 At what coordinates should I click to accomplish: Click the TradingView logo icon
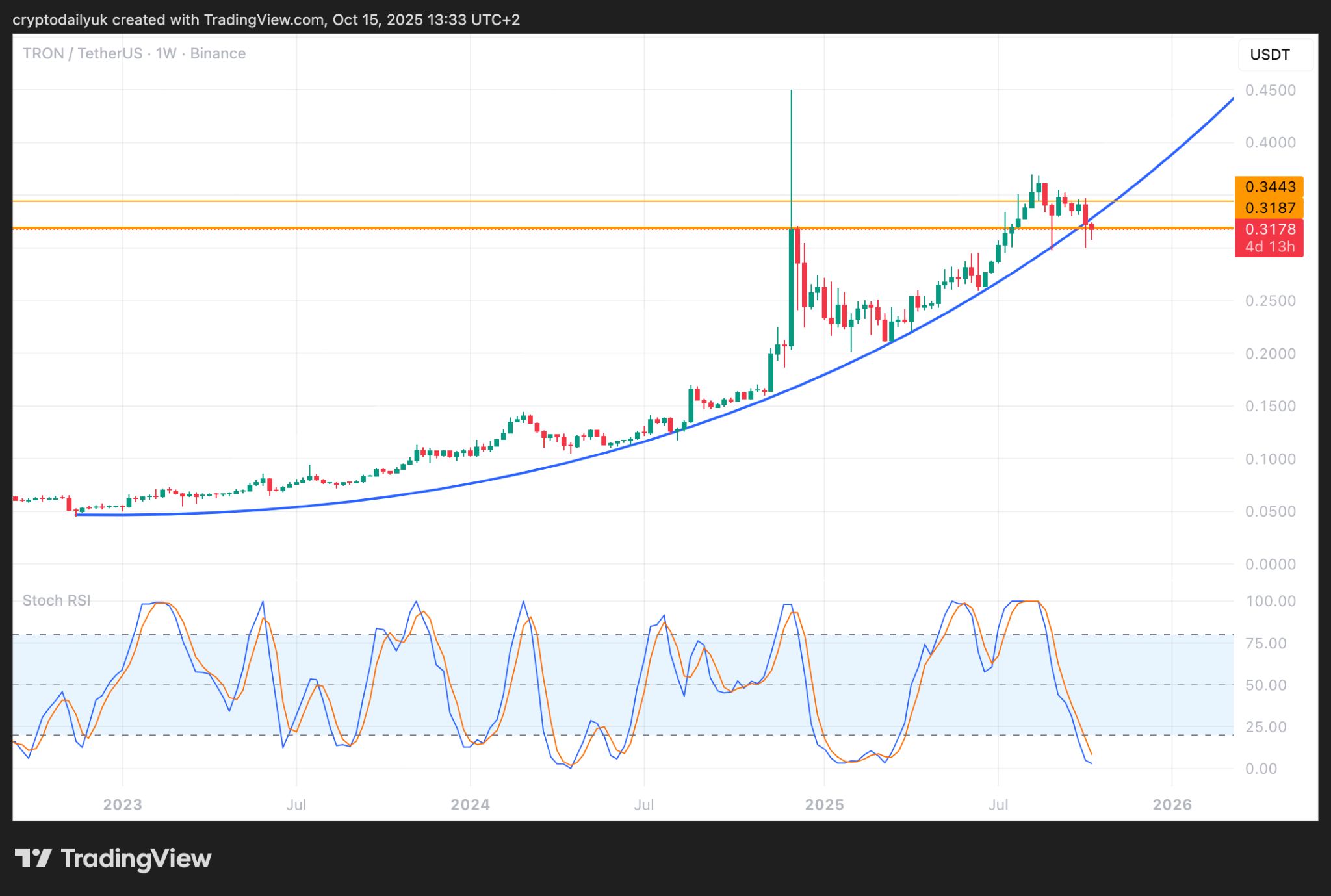[x=33, y=858]
